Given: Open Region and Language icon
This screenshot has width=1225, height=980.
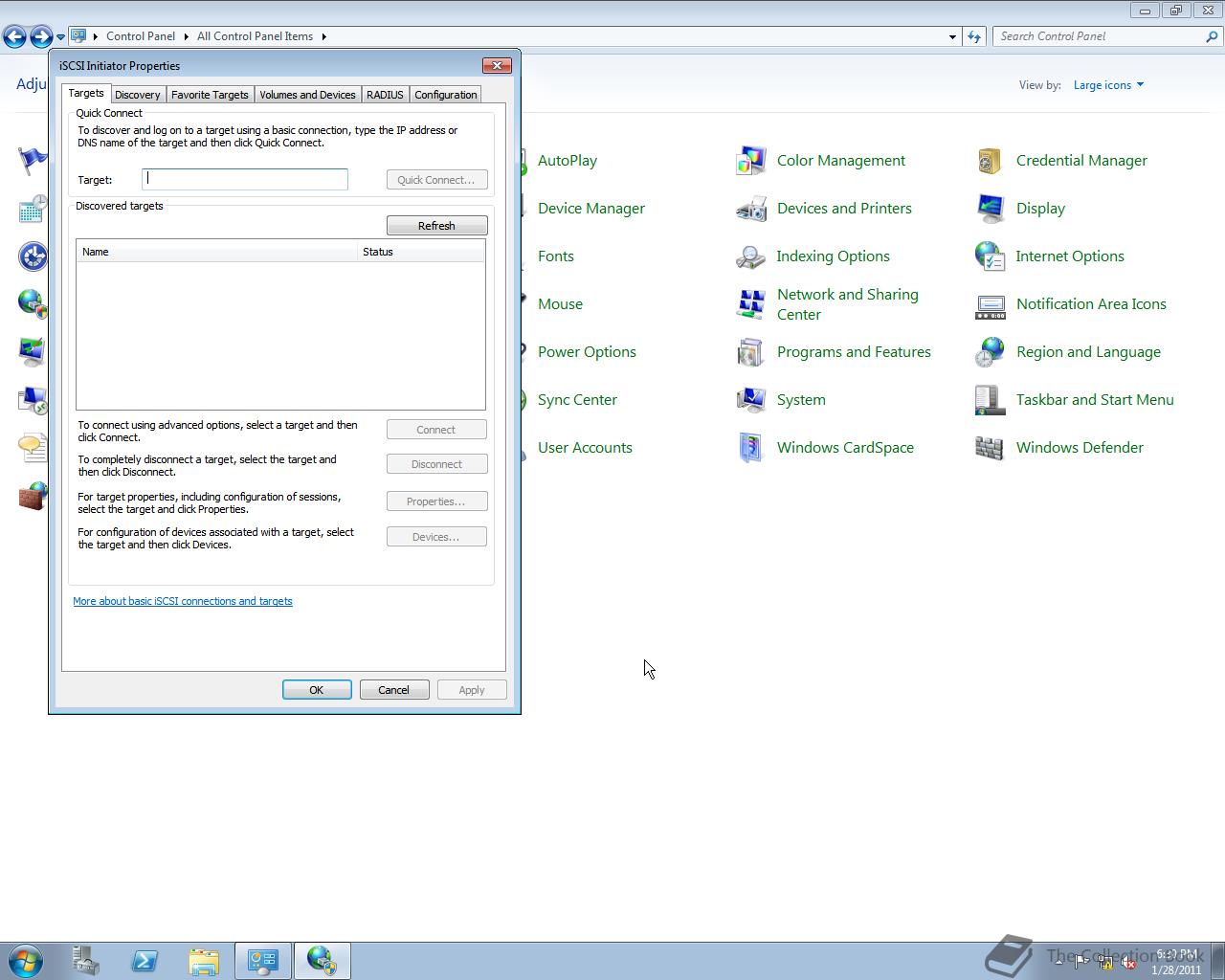Looking at the screenshot, I should [x=991, y=352].
